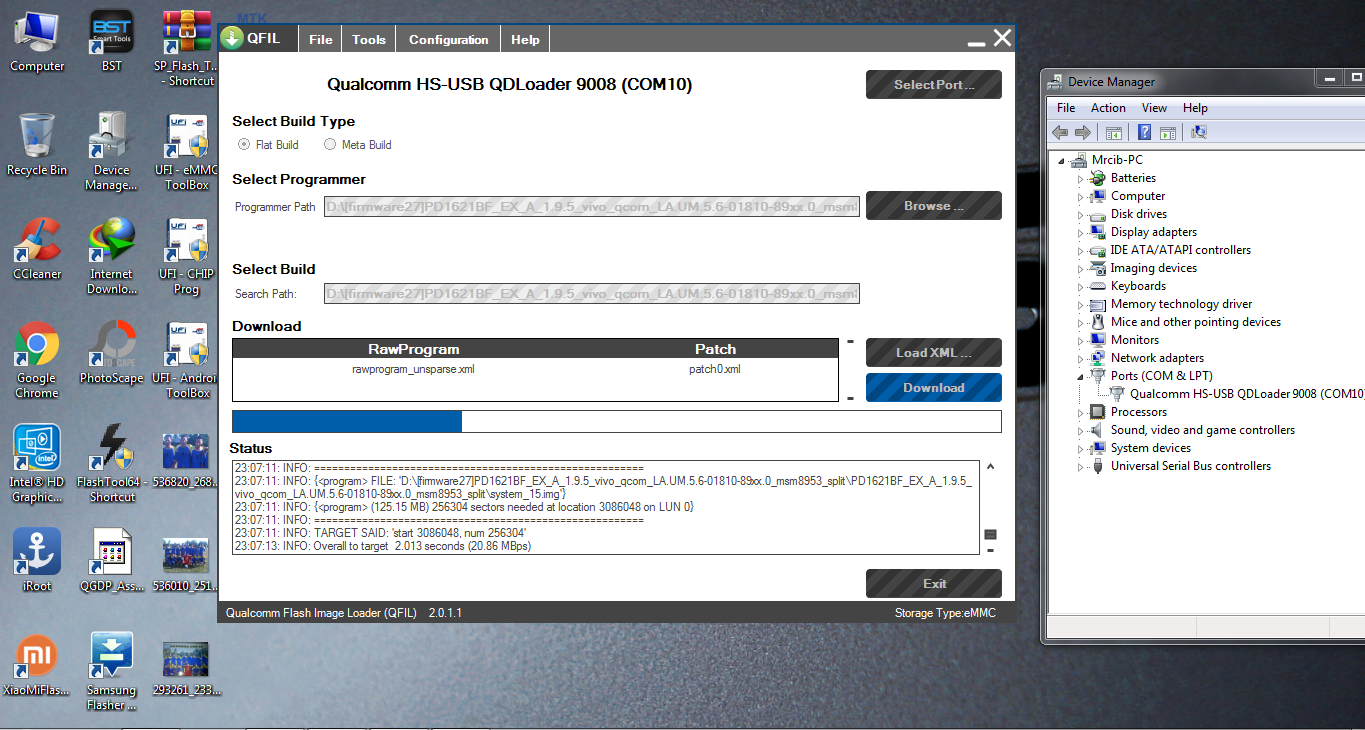Viewport: 1365px width, 730px height.
Task: Open the Computer desktop icon
Action: [37, 42]
